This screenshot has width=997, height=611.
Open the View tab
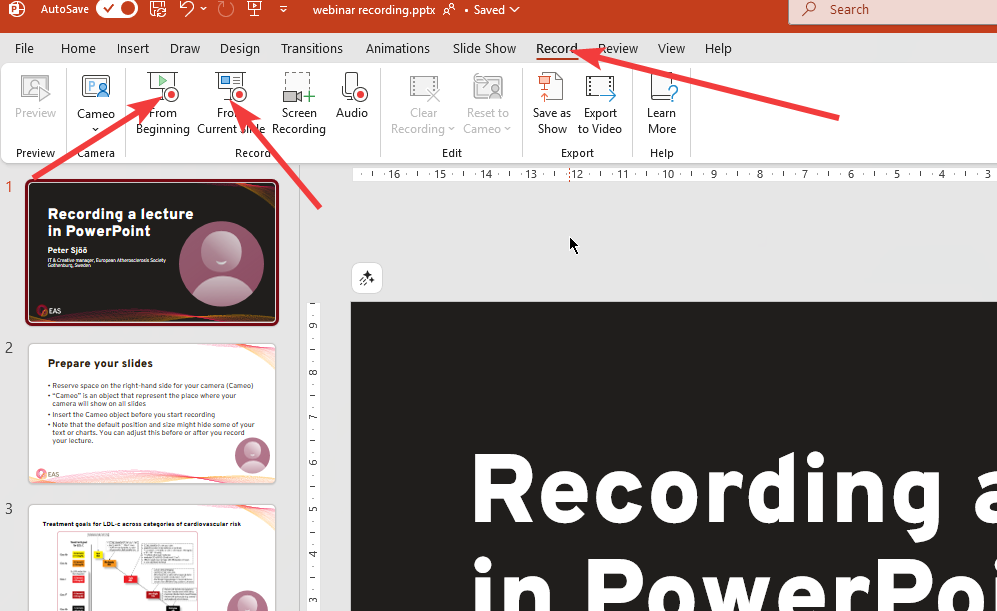(671, 48)
